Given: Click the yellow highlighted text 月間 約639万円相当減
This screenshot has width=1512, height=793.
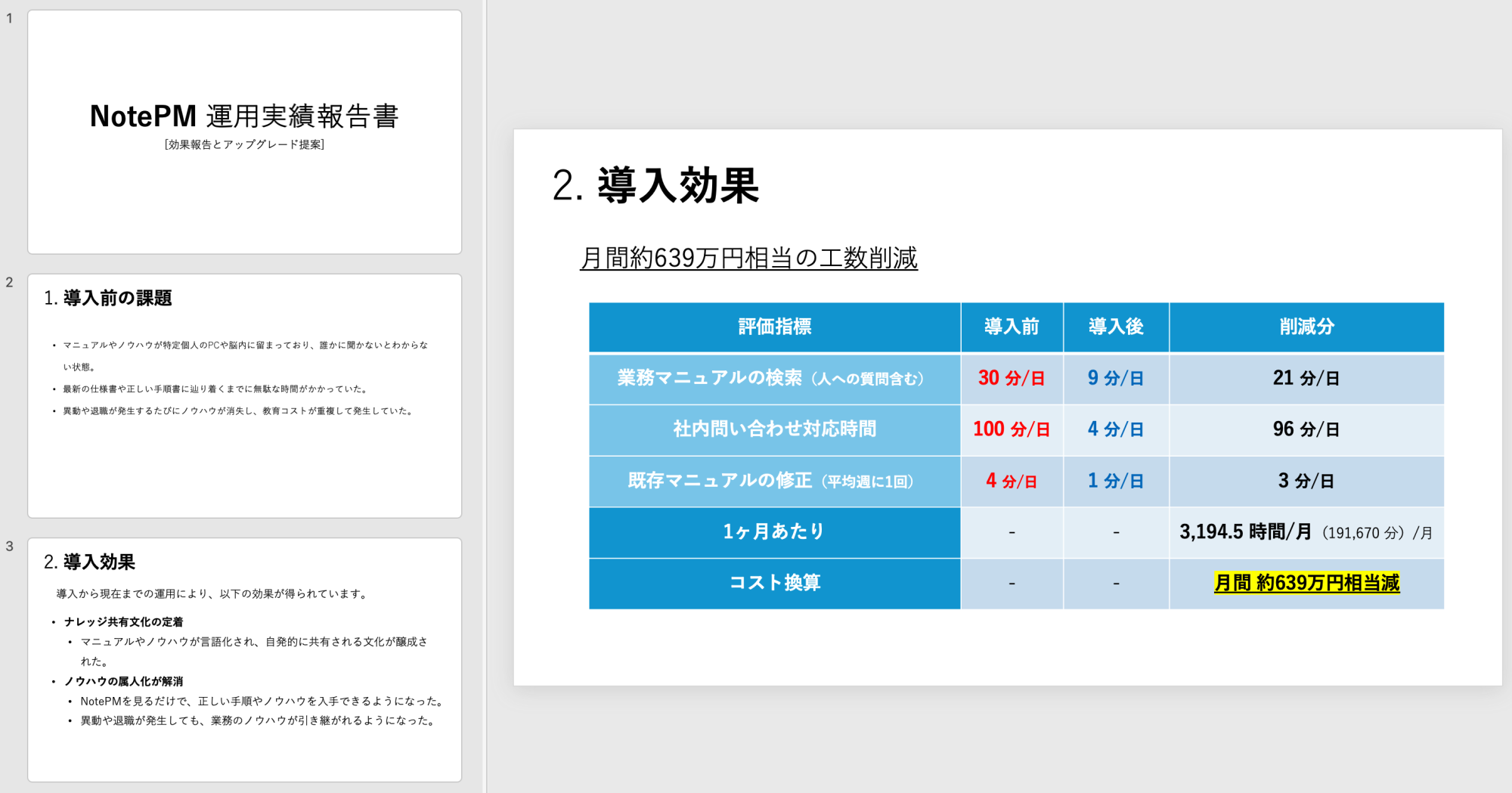Looking at the screenshot, I should [x=1307, y=583].
